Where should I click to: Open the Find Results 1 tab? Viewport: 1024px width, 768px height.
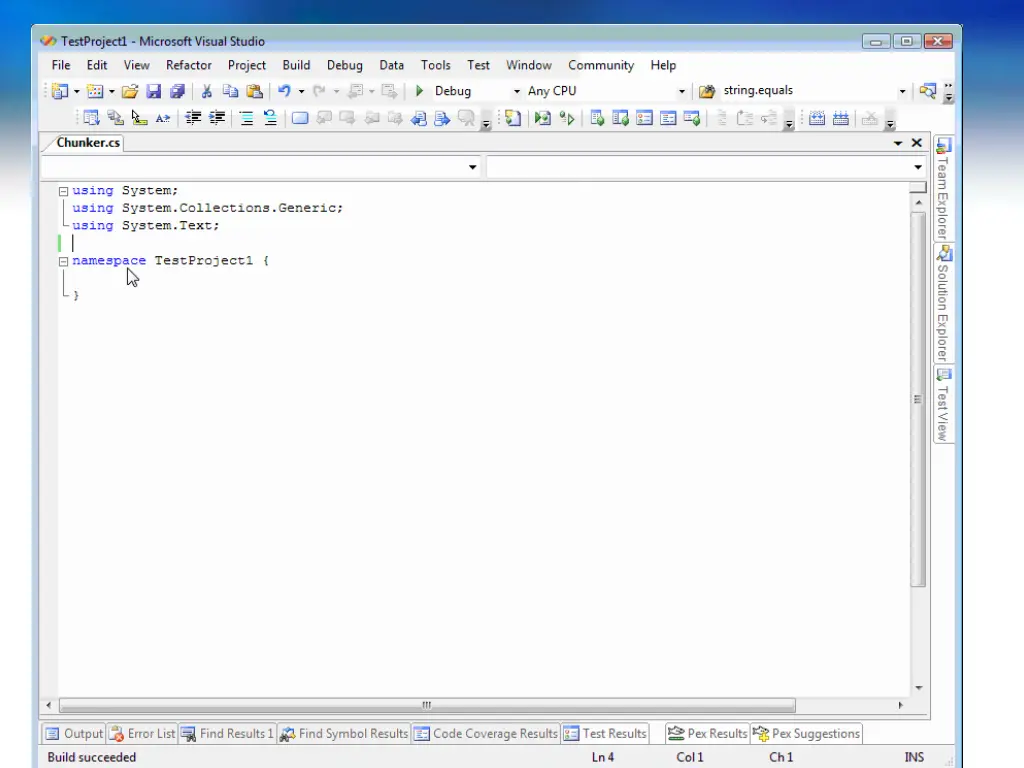click(227, 733)
